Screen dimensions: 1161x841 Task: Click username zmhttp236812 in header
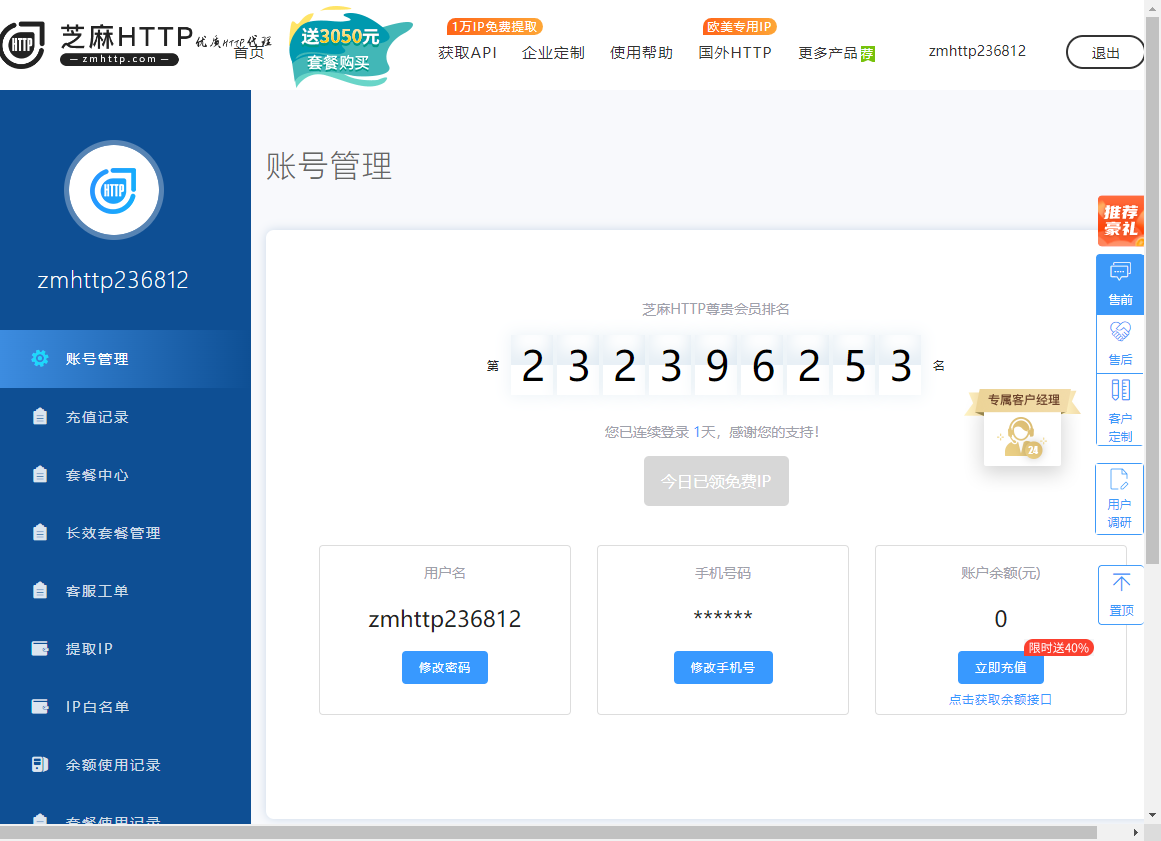point(977,51)
